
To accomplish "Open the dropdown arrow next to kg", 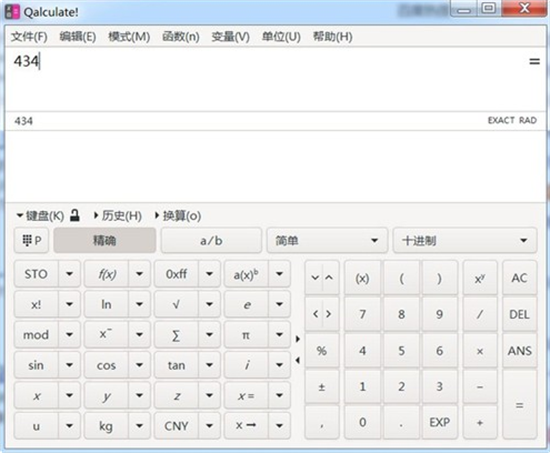I will pos(139,426).
